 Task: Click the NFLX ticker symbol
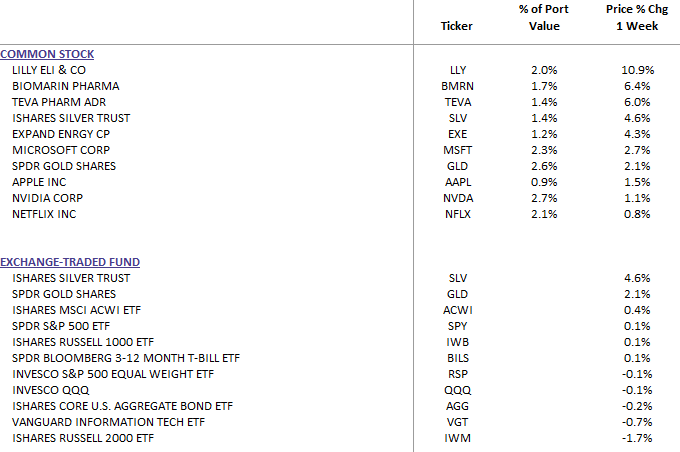(x=457, y=214)
